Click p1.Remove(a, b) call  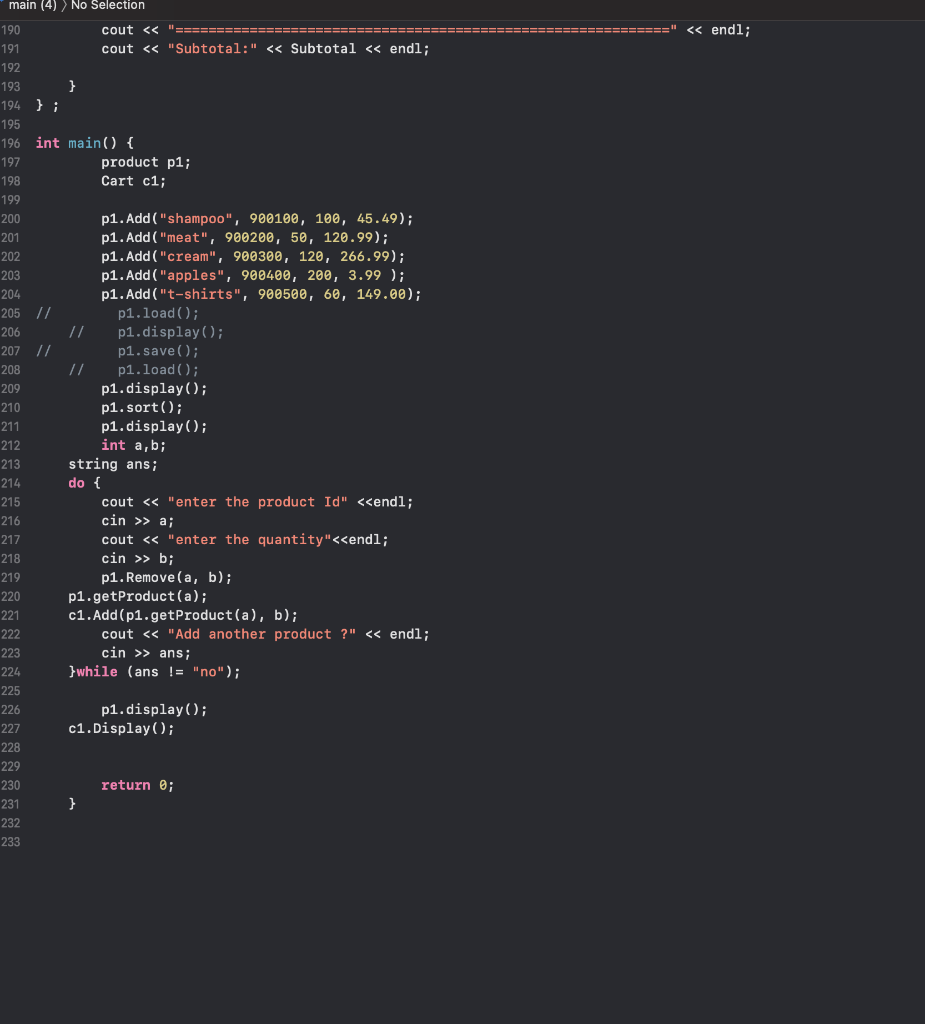[167, 578]
